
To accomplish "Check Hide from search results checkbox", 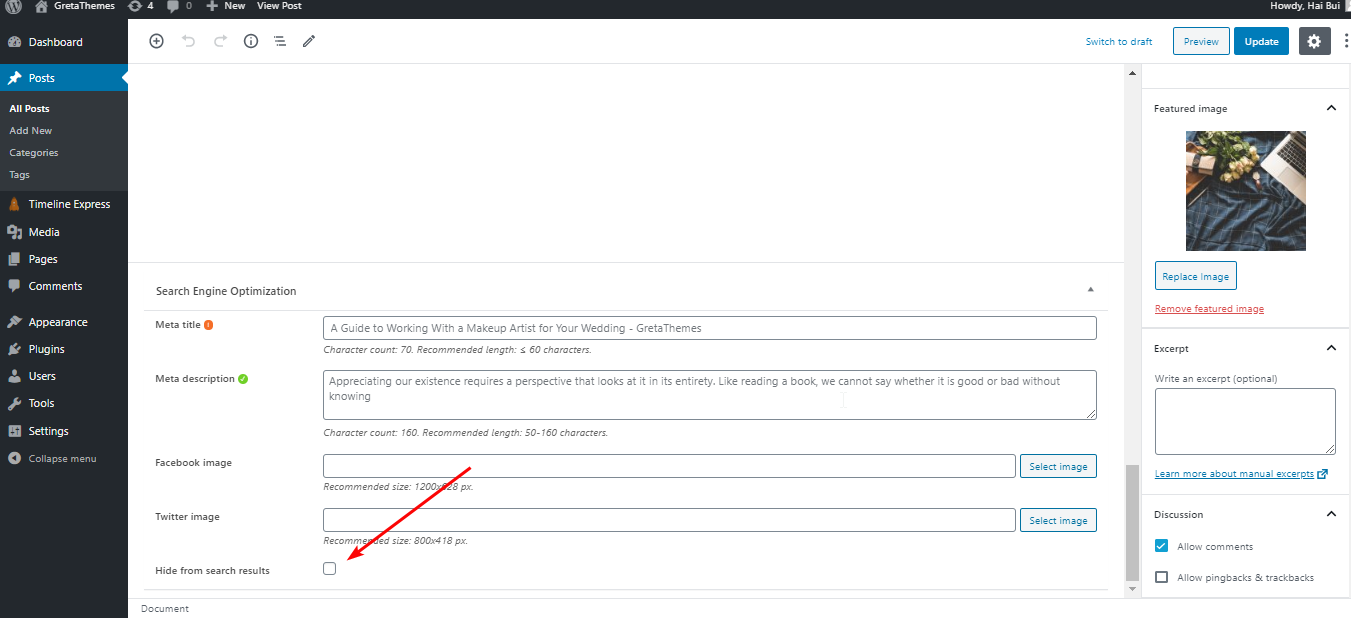I will pos(330,568).
